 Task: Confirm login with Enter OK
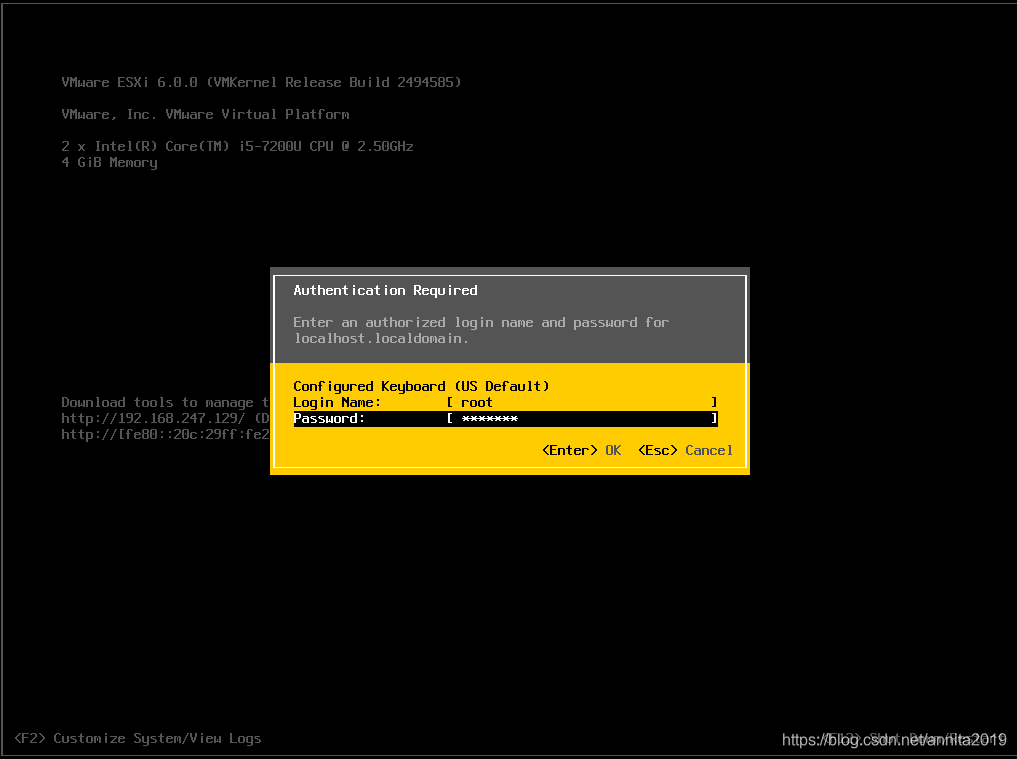pos(581,450)
